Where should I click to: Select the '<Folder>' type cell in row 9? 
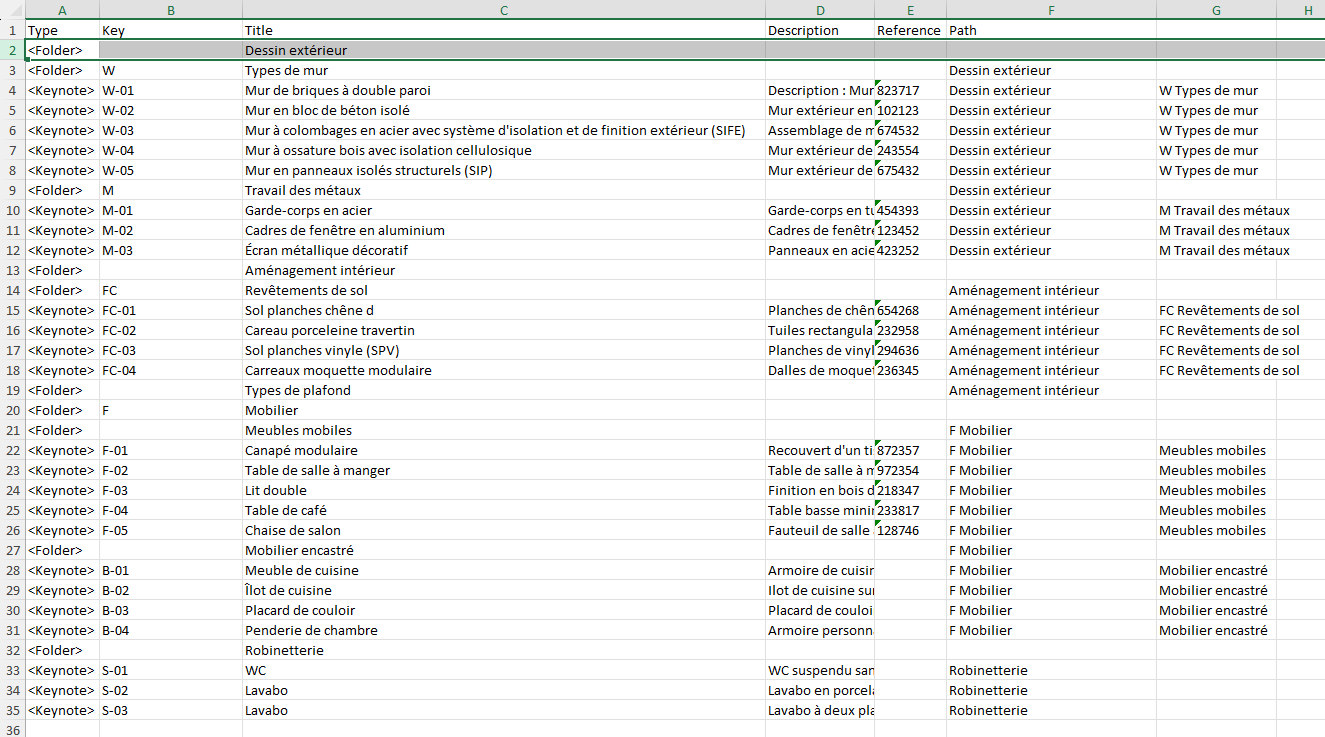point(62,190)
